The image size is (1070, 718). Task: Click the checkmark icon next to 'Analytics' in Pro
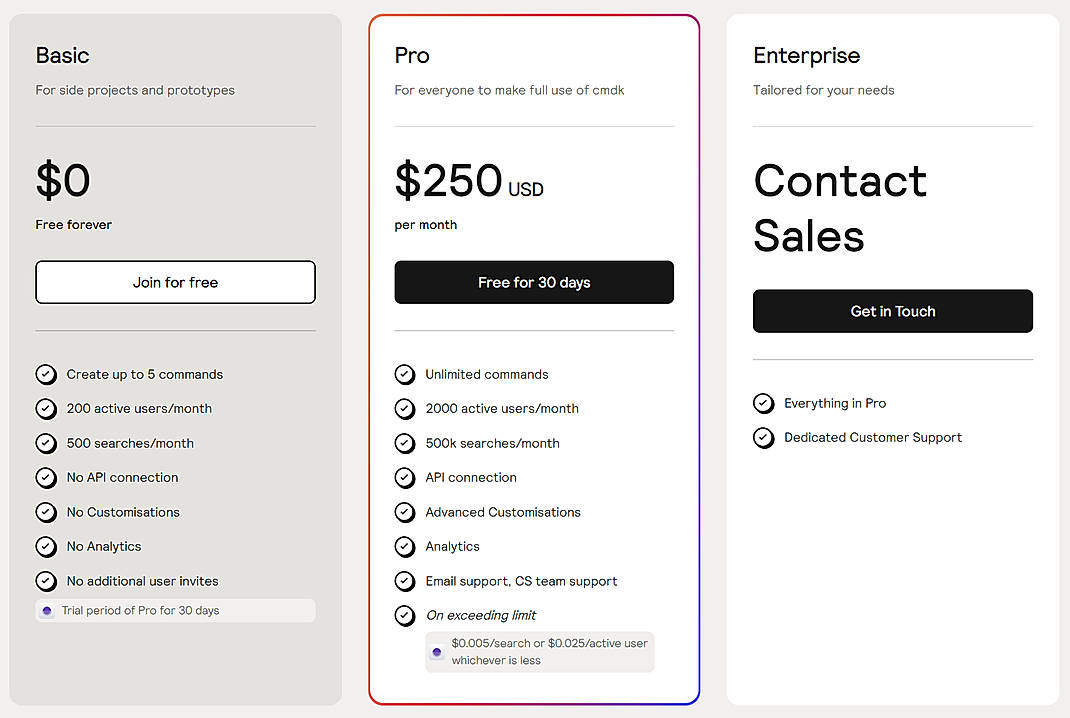point(405,546)
